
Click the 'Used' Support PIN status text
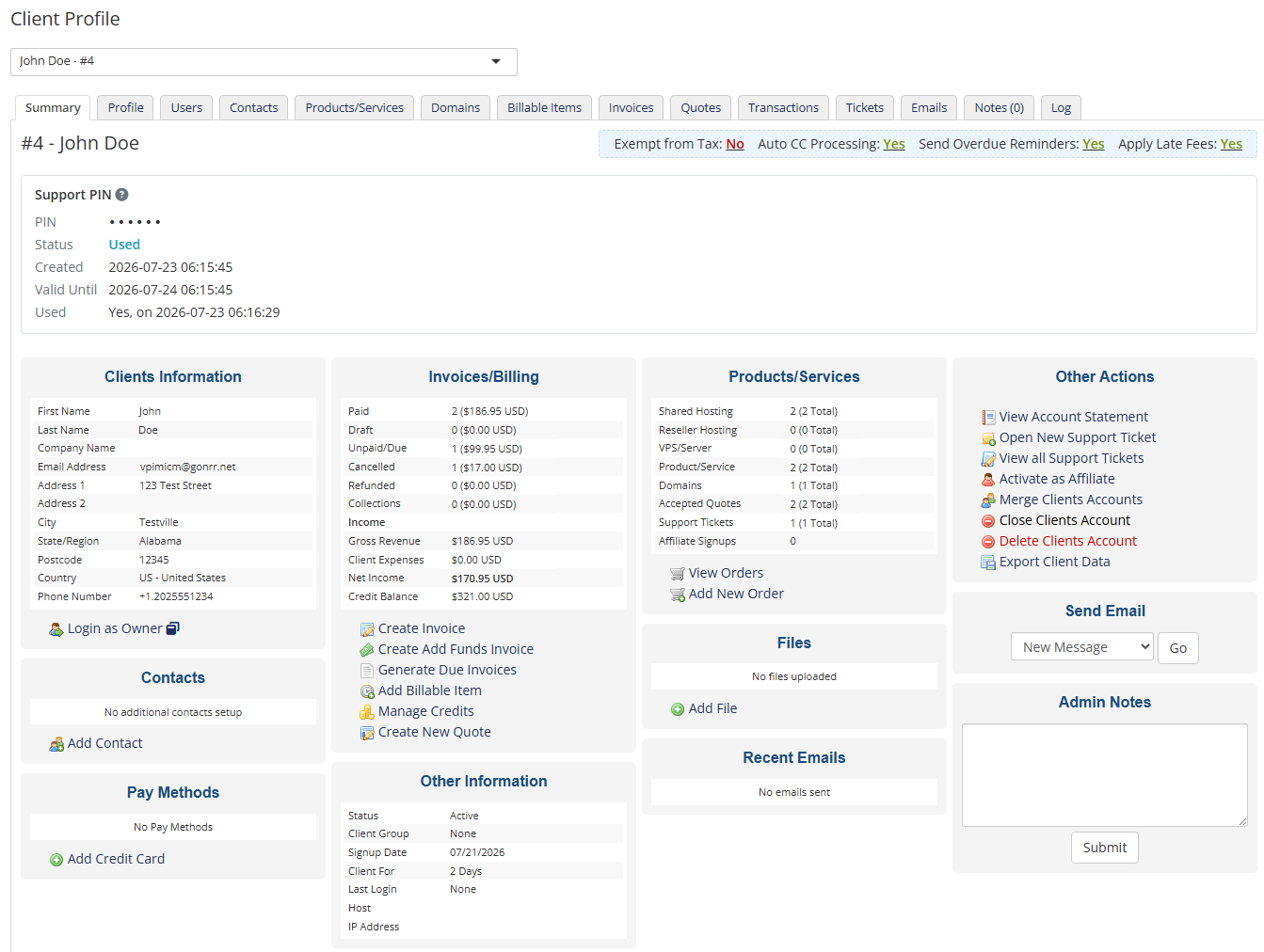coord(124,245)
